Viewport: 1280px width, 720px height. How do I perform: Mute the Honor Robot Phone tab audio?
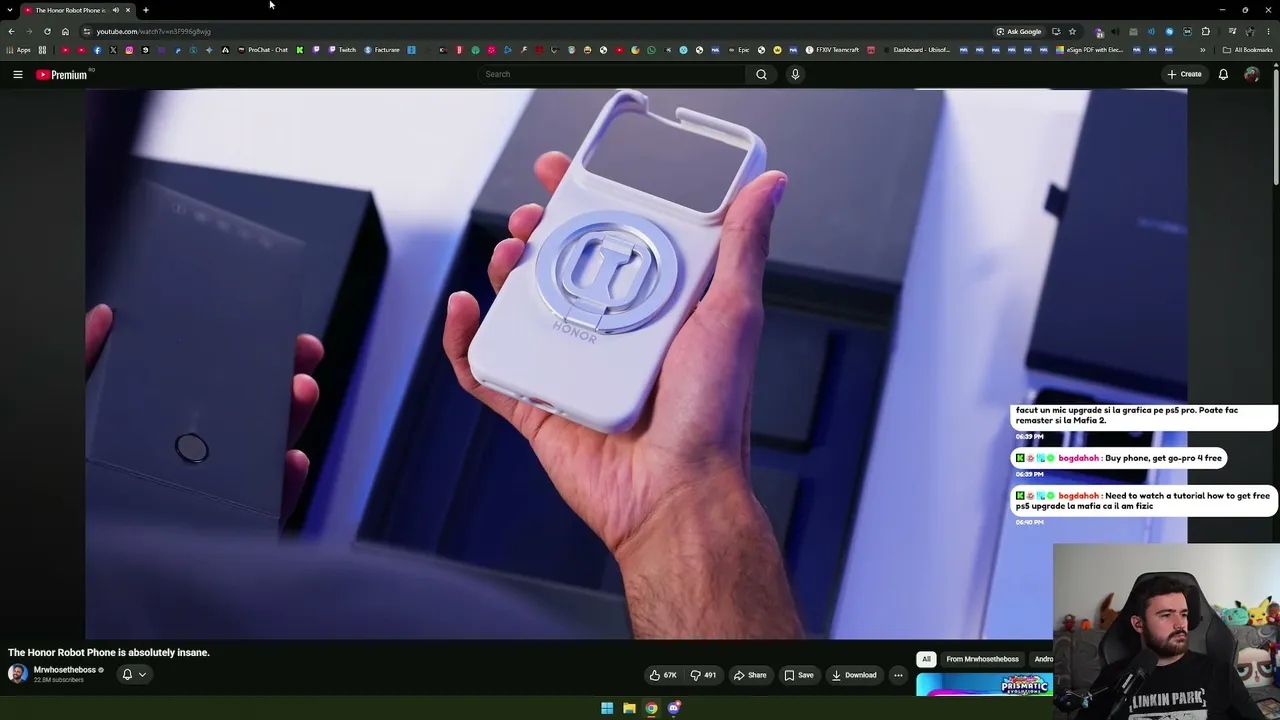pyautogui.click(x=116, y=10)
